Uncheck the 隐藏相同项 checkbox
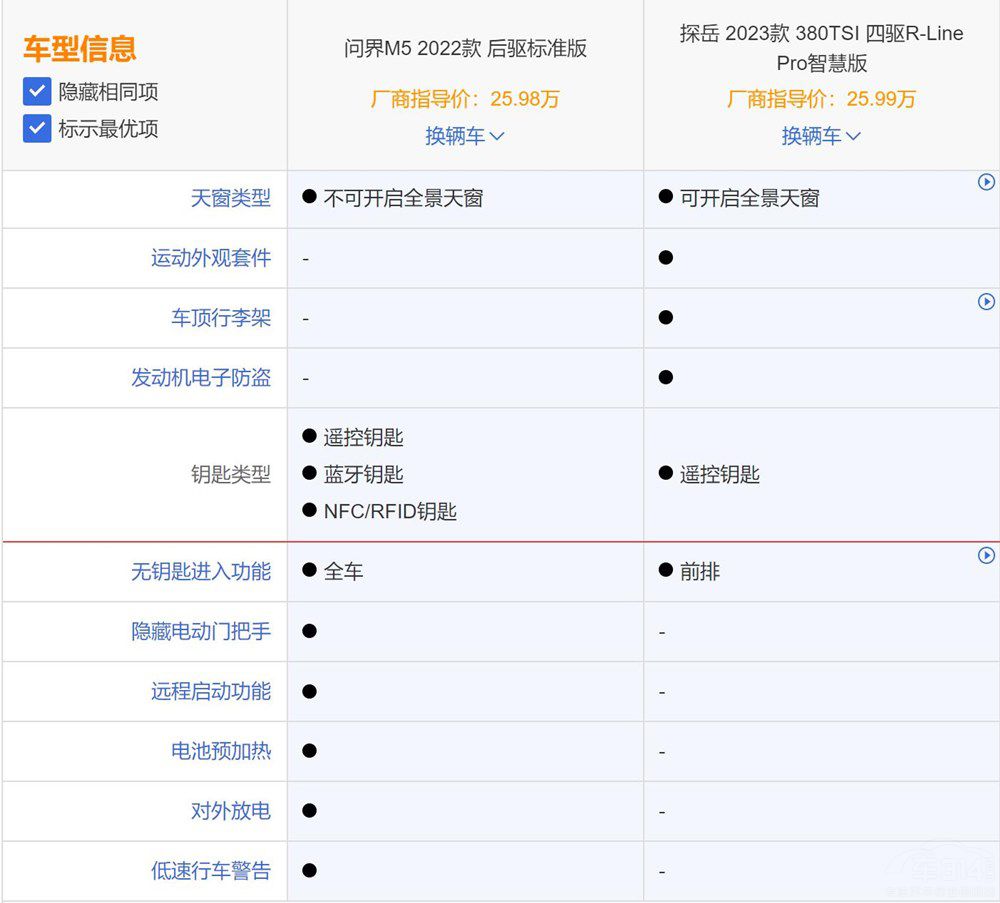 pyautogui.click(x=37, y=92)
